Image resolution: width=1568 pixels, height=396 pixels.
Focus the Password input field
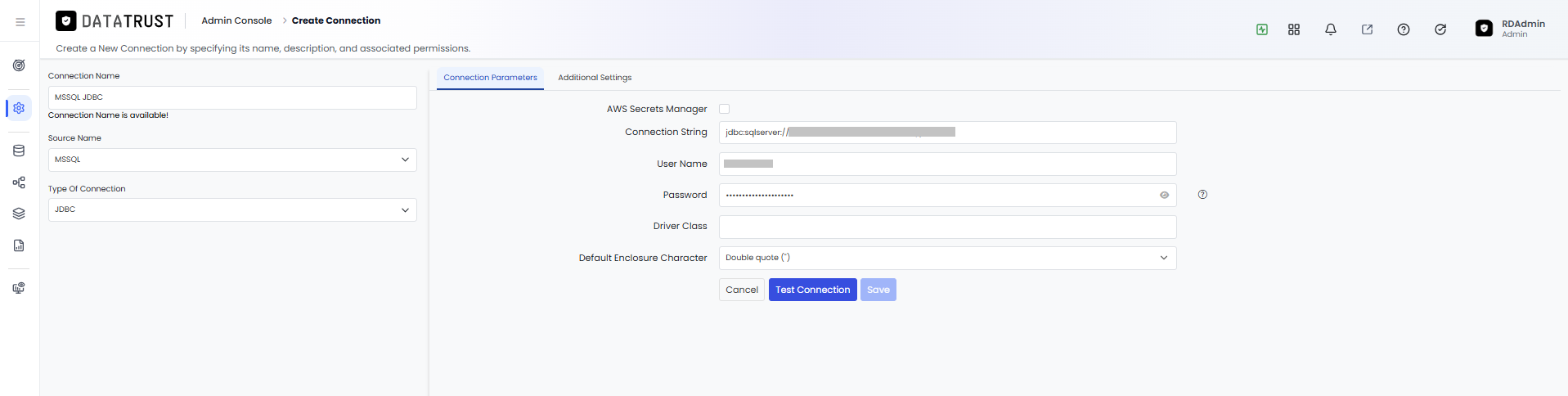[x=947, y=195]
